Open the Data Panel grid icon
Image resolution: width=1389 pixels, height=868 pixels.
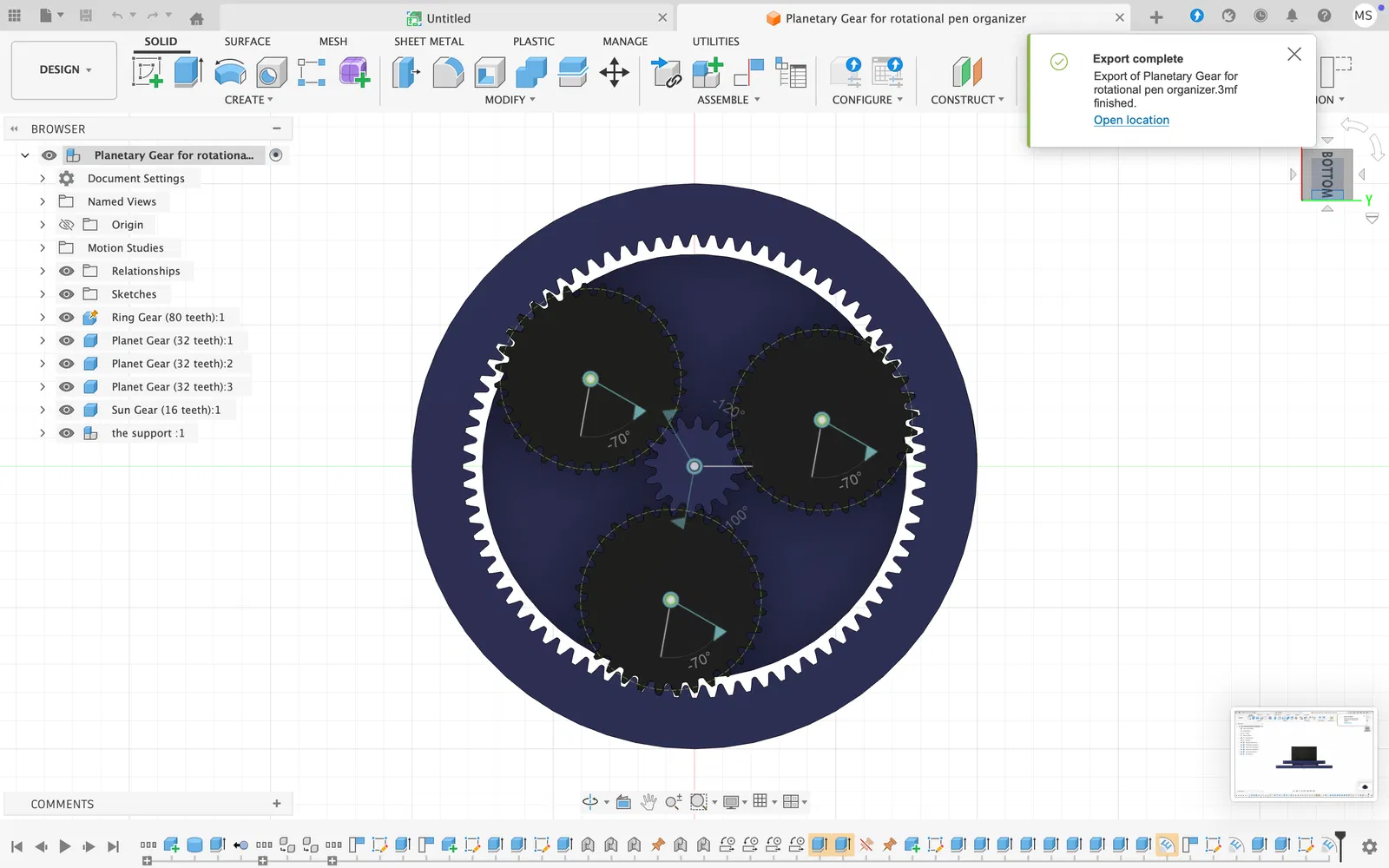14,16
